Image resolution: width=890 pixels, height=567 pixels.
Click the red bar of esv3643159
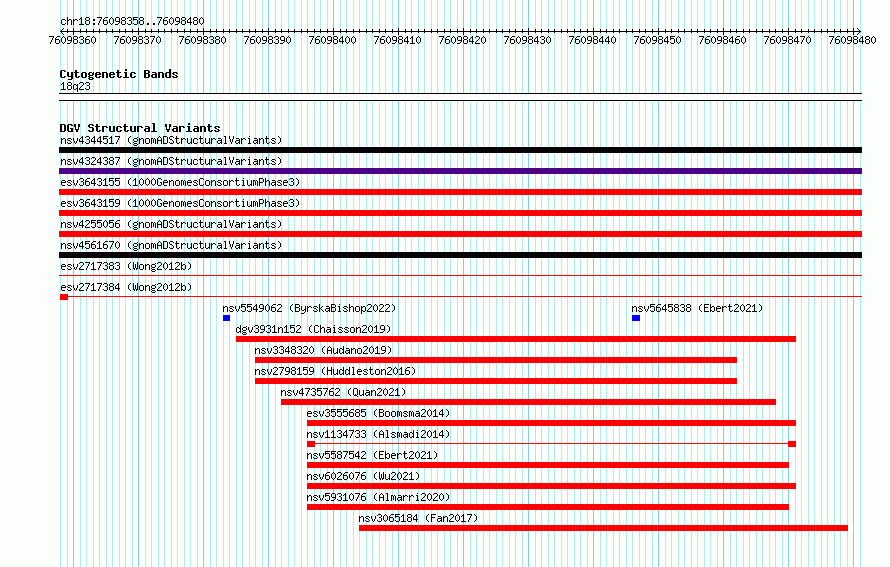coord(460,213)
